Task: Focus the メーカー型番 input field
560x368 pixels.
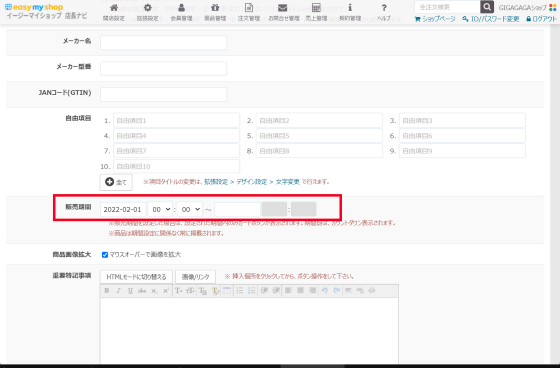Action: [163, 68]
